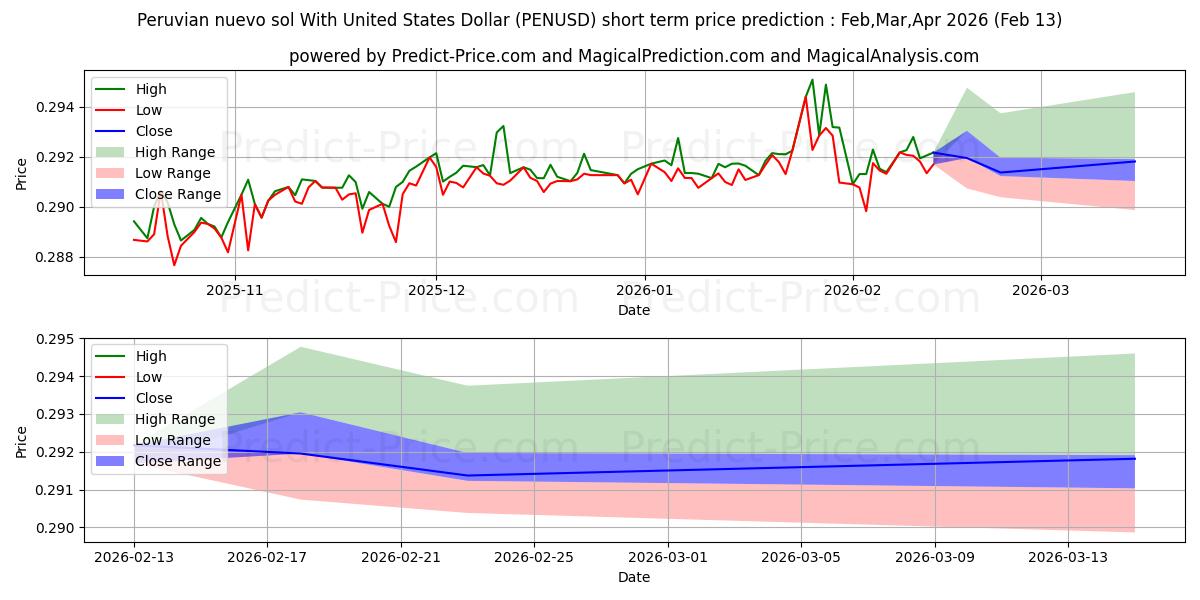Click the Date axis label below bottom chart
The height and width of the screenshot is (600, 1200).
pyautogui.click(x=634, y=577)
